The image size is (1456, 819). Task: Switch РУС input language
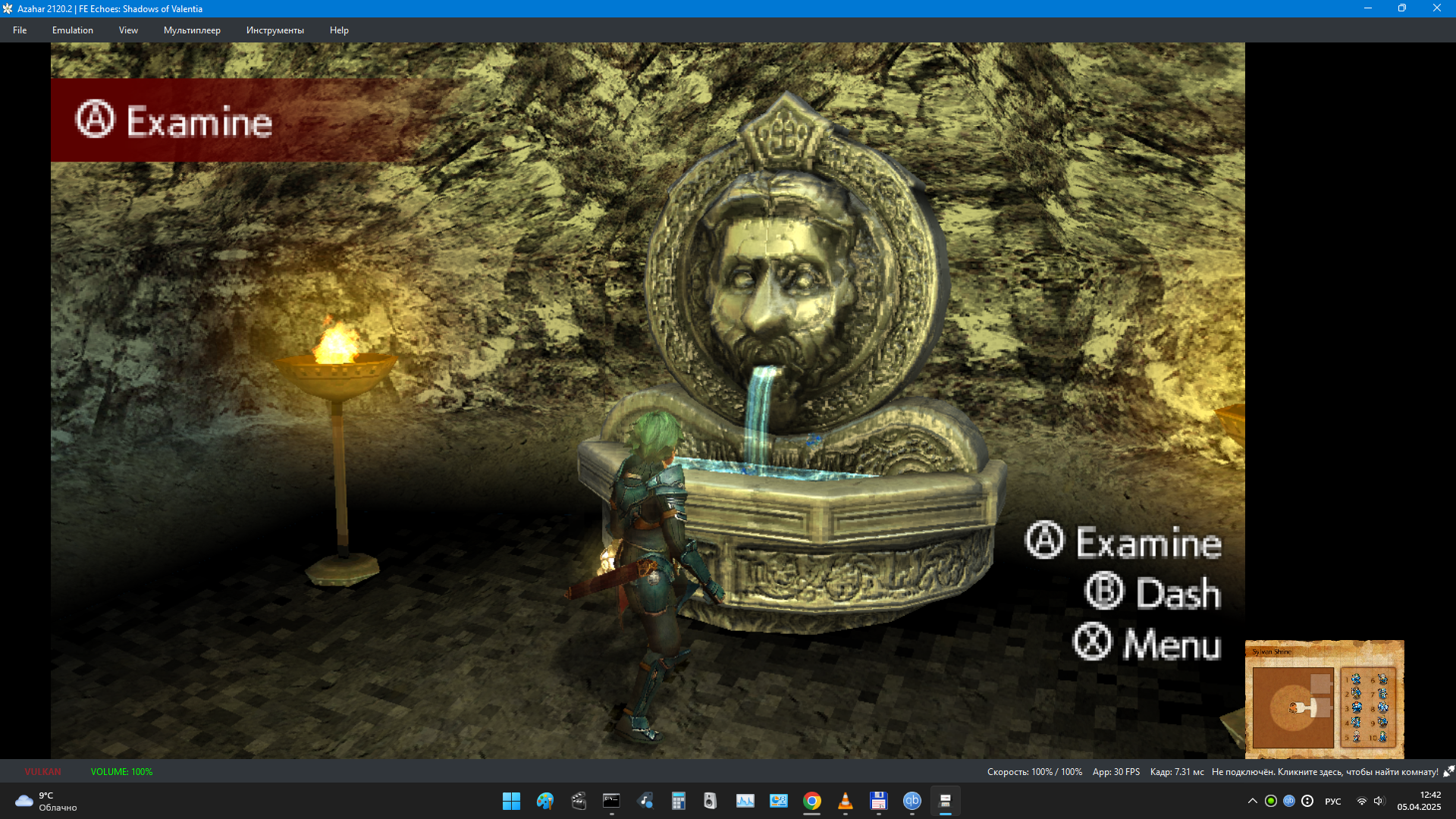(1332, 801)
